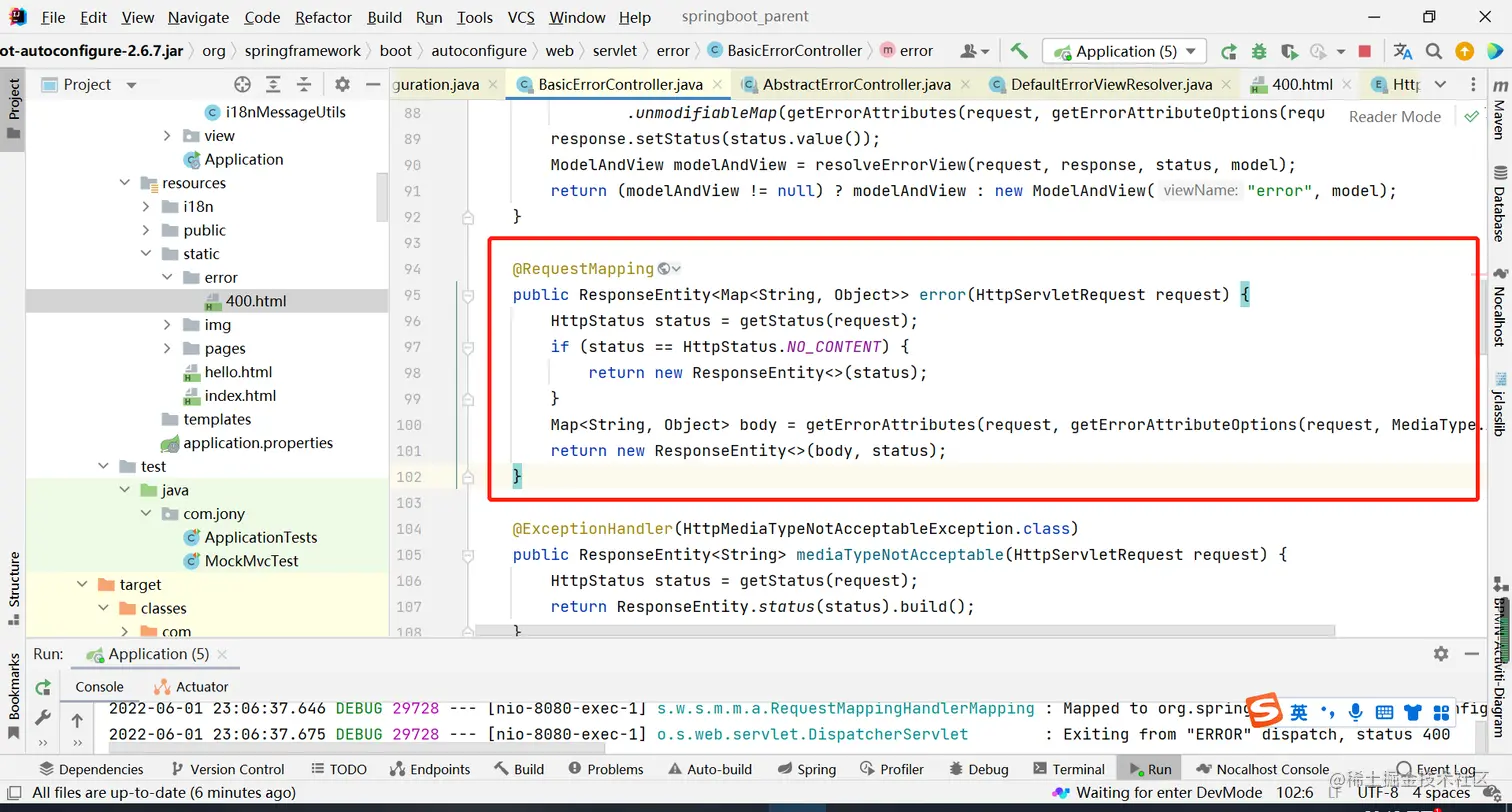Expand the public folder
Image resolution: width=1512 pixels, height=812 pixels.
(146, 230)
